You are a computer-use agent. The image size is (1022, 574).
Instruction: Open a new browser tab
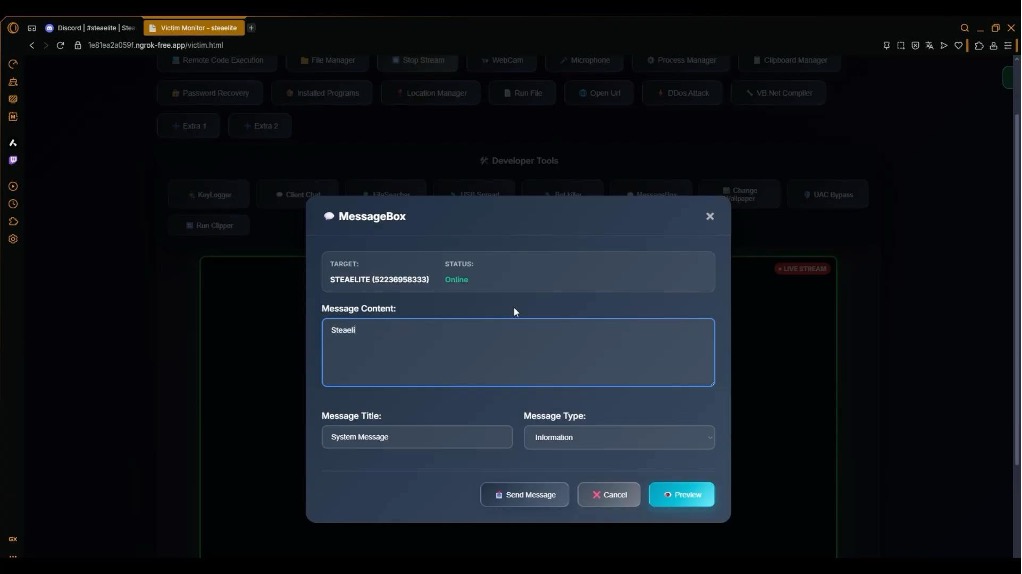pos(251,28)
